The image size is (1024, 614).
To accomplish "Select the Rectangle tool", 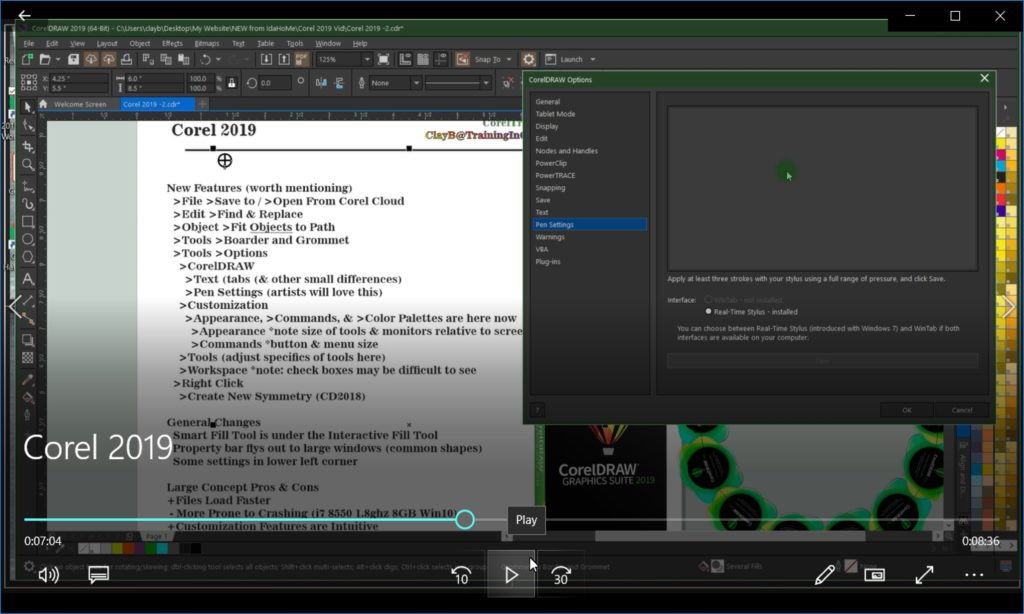I will [27, 221].
